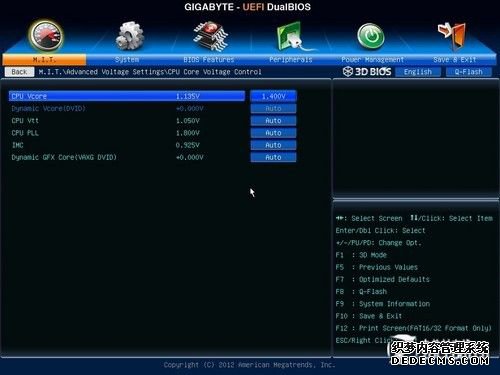Select the CPU Vcore setting row
This screenshot has width=500, height=375.
tap(127, 96)
